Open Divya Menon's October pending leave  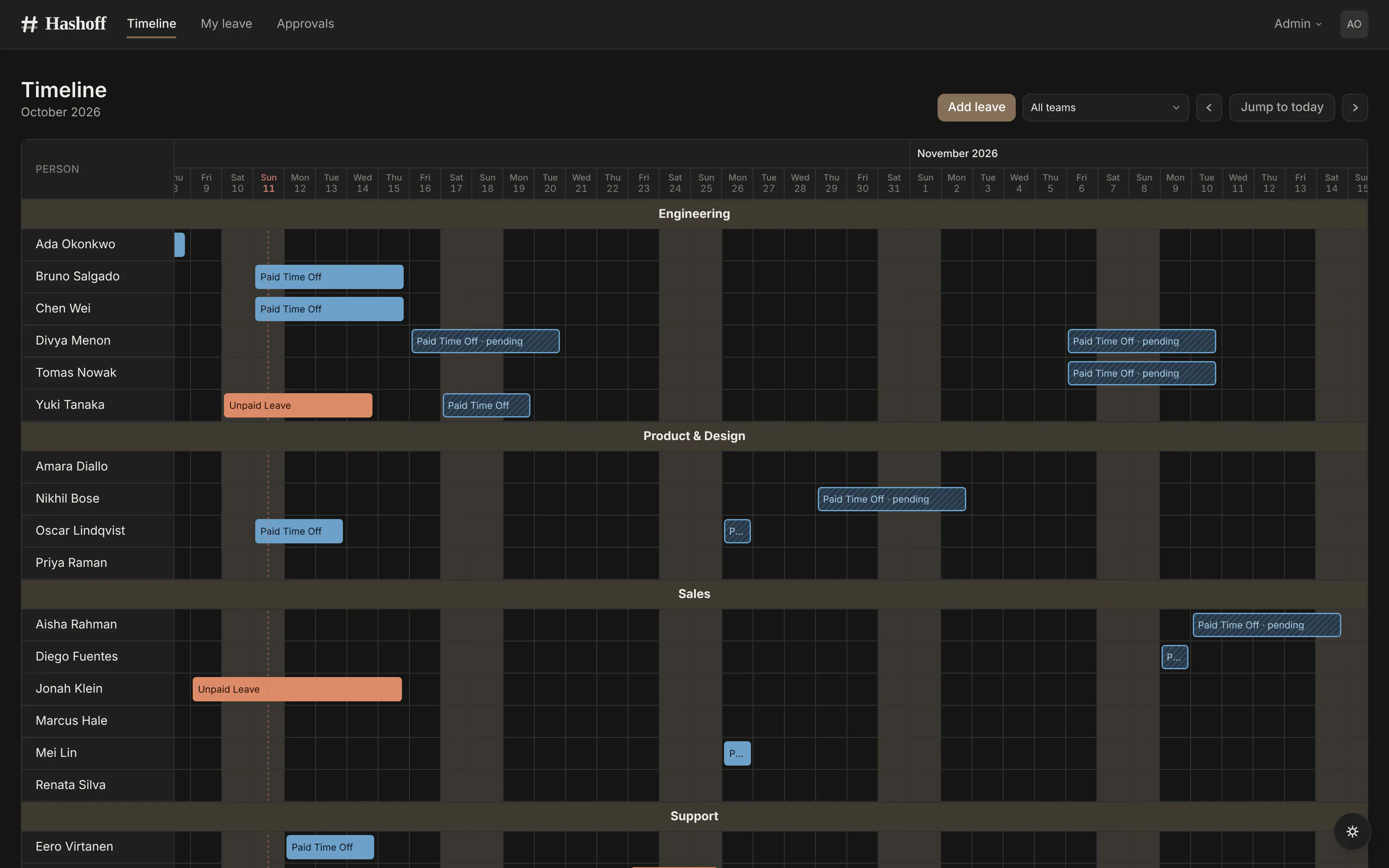485,341
